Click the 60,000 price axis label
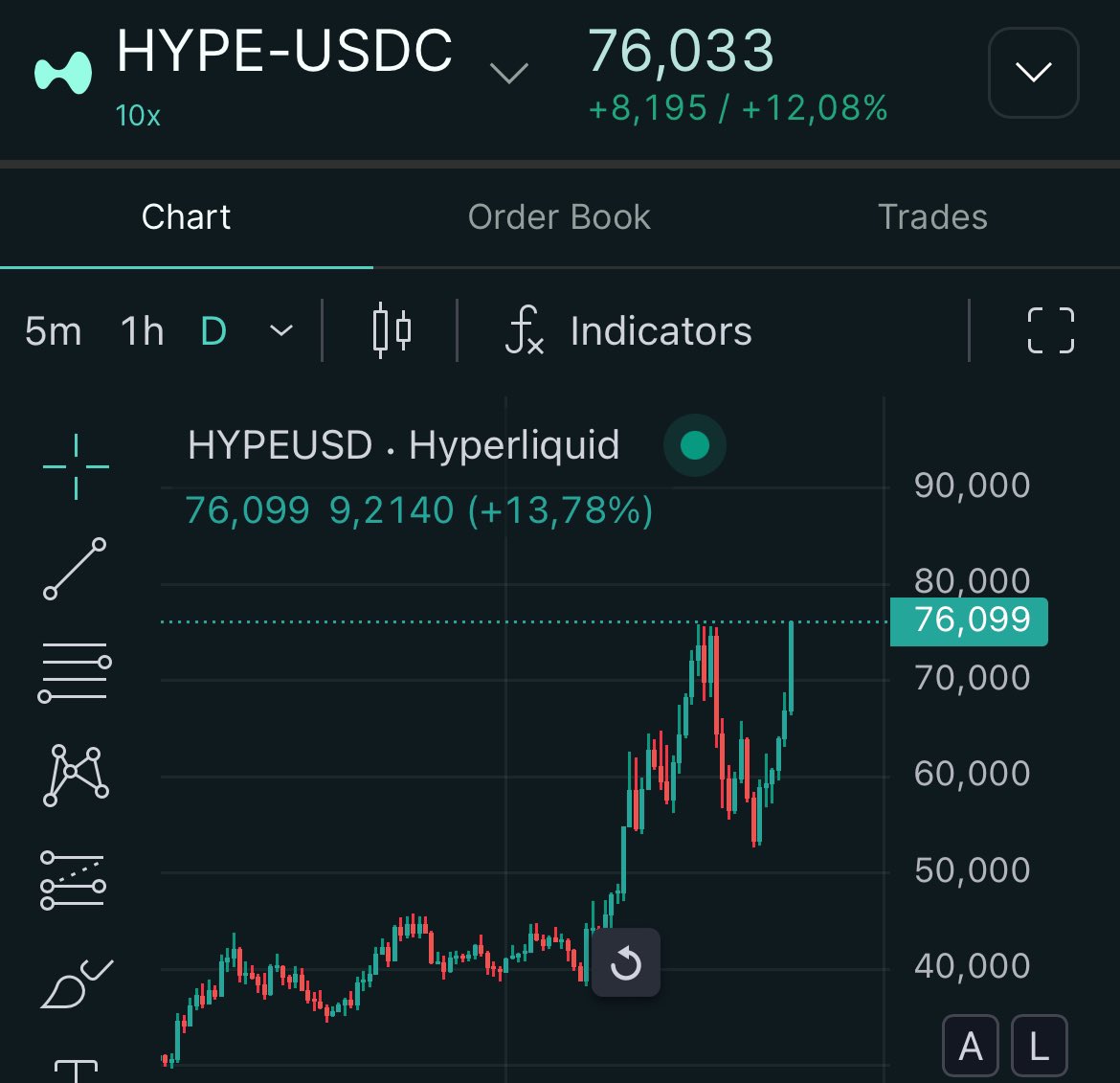 (973, 773)
